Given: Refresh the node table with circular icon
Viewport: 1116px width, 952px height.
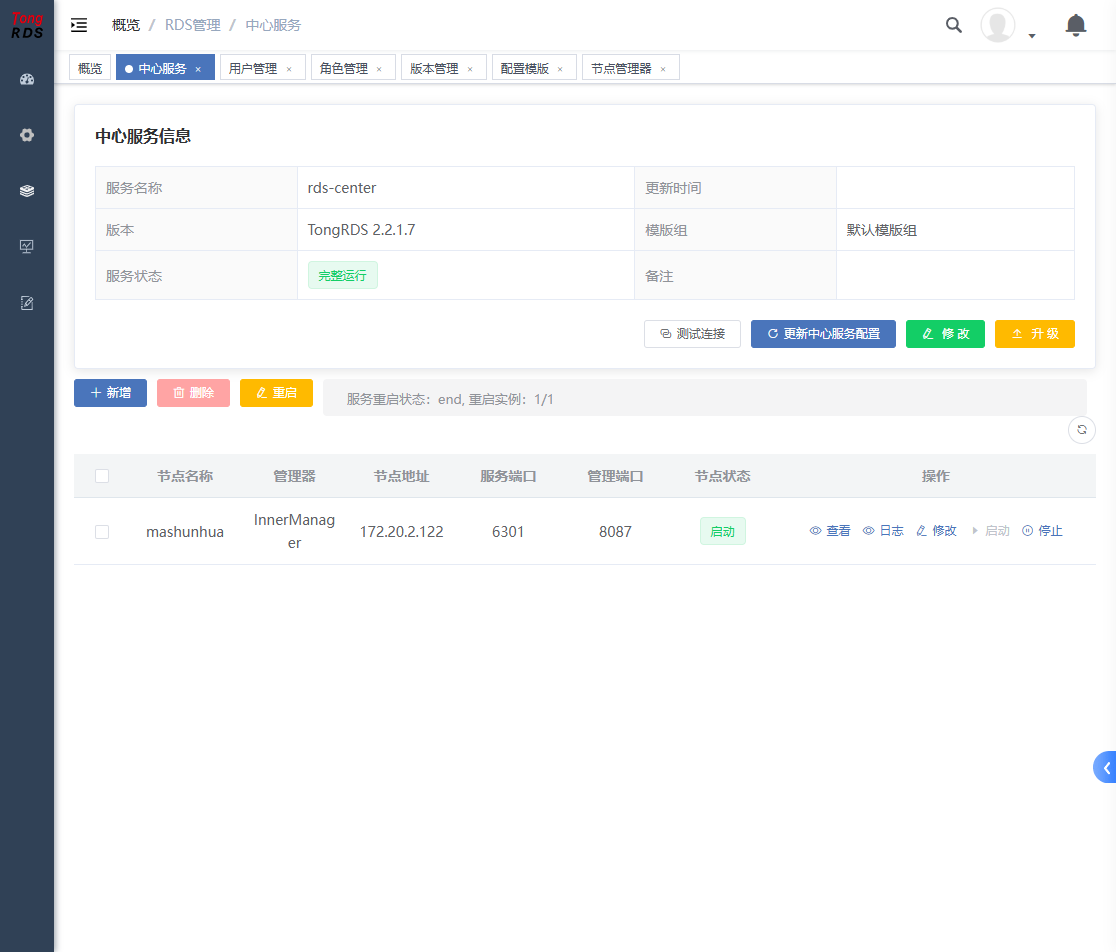Looking at the screenshot, I should (1082, 430).
